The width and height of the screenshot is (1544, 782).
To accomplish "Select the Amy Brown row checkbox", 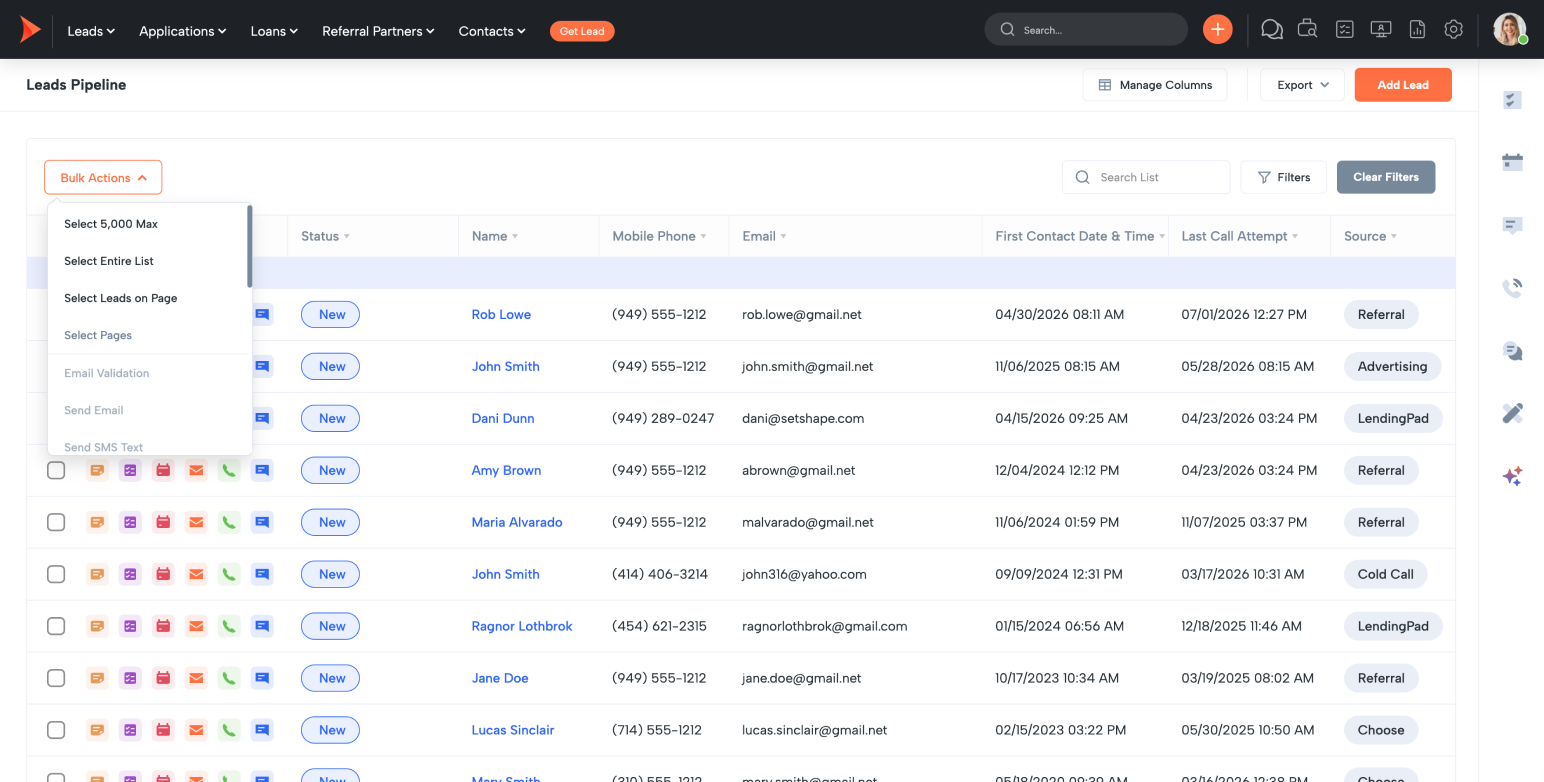I will (x=56, y=470).
